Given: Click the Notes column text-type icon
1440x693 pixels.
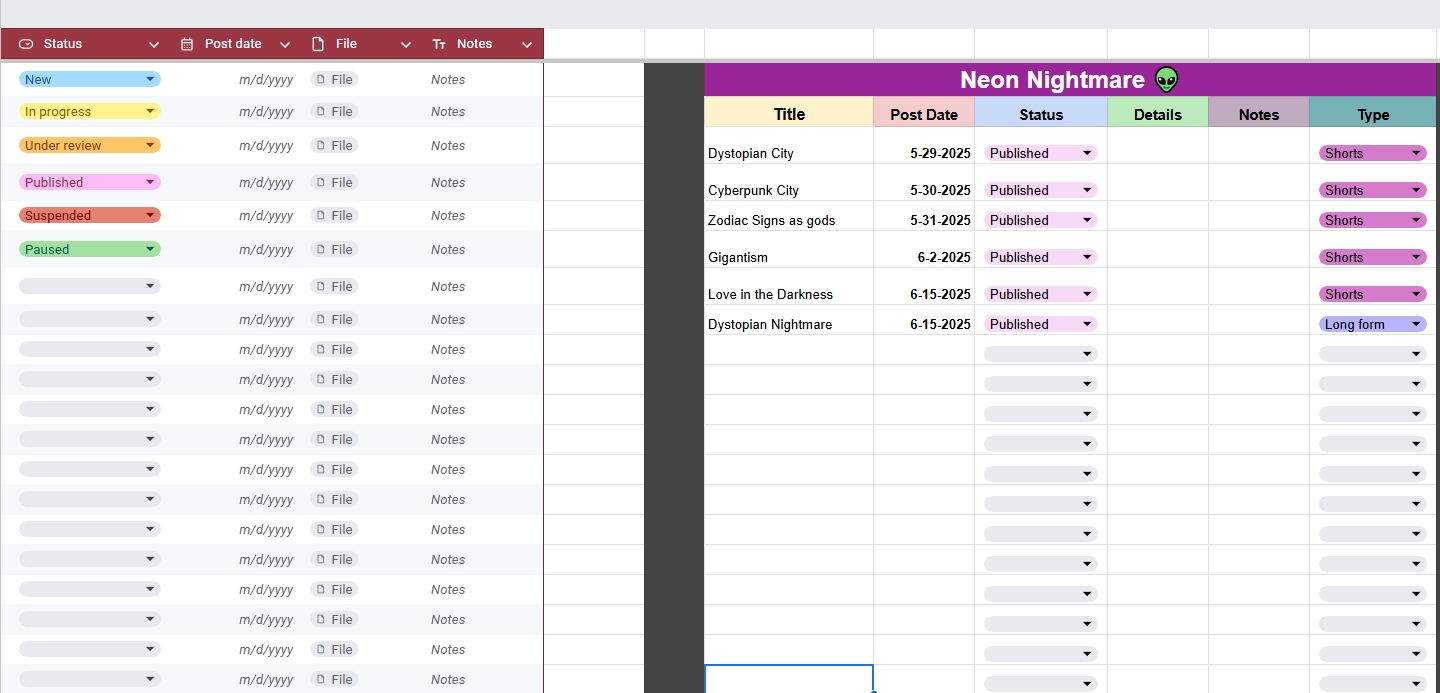Looking at the screenshot, I should 439,44.
